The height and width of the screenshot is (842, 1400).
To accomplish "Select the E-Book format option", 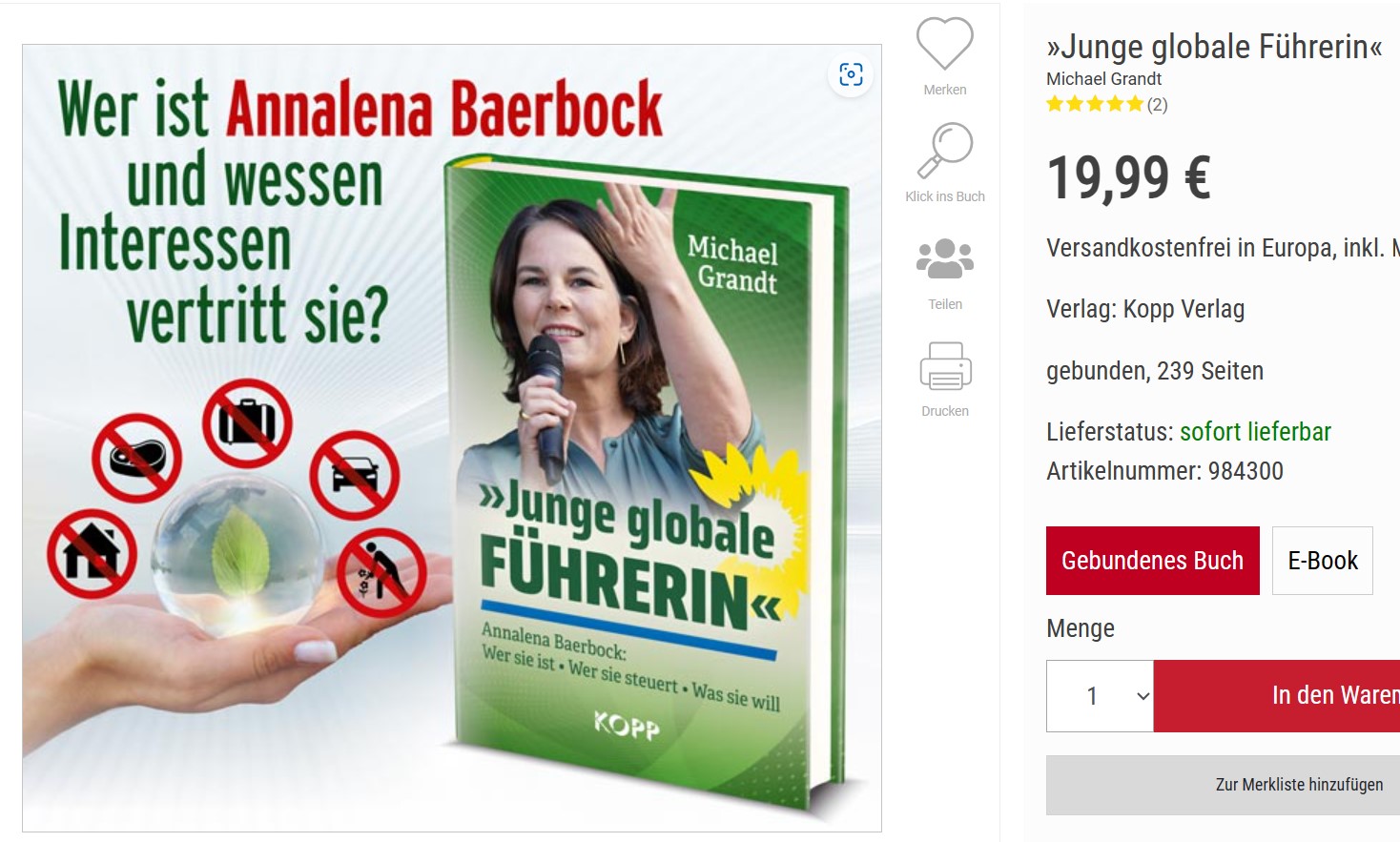I will (1322, 561).
